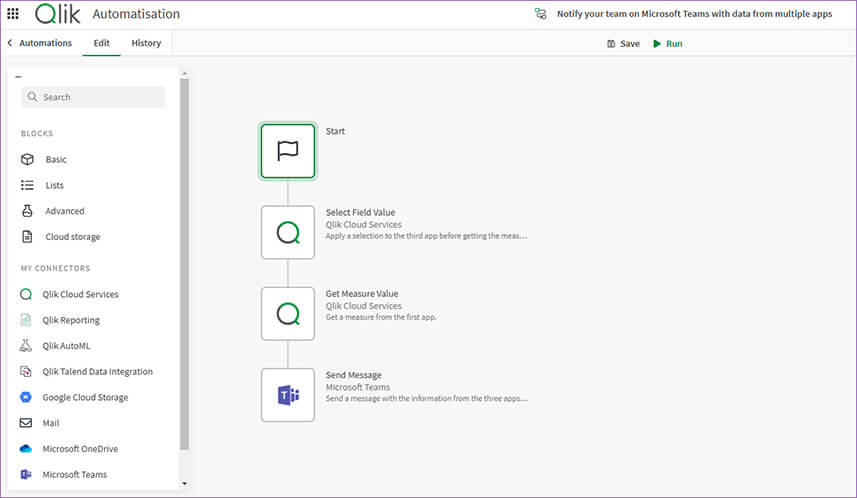This screenshot has height=498, width=857.
Task: Click the sidebar scrollbar up arrow
Action: coord(184,73)
